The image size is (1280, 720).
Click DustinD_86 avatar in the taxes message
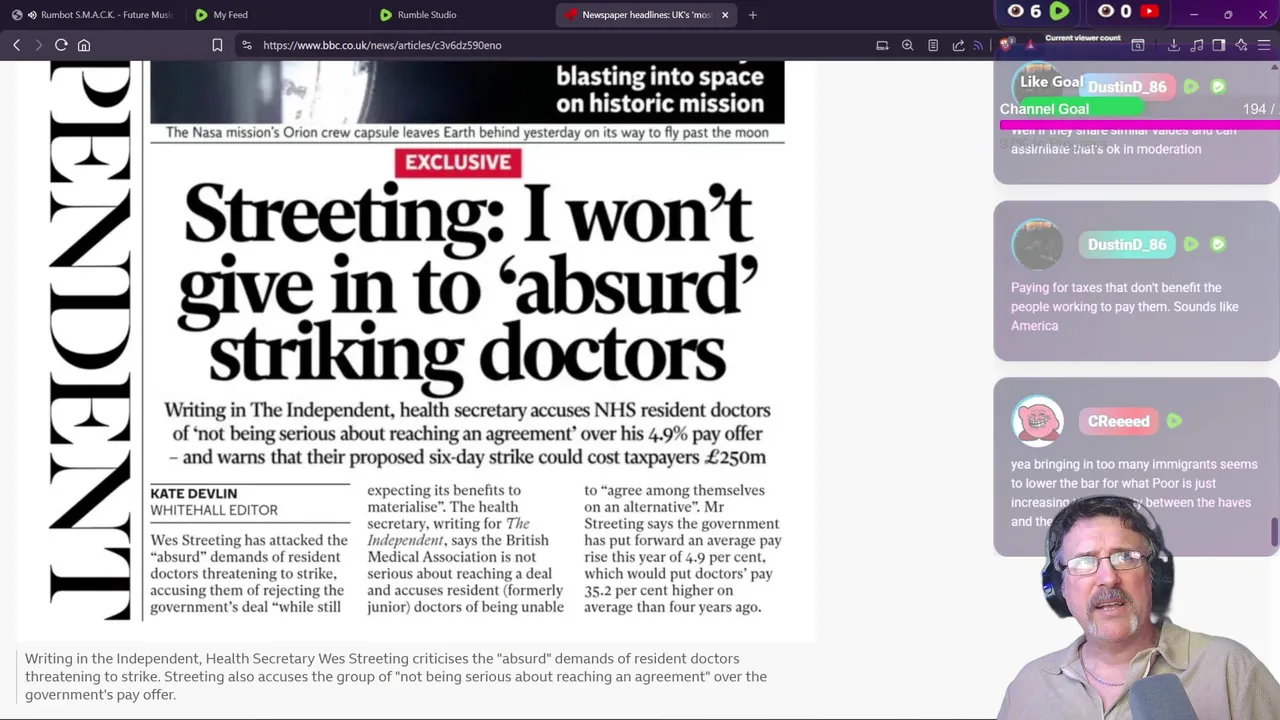(1037, 244)
